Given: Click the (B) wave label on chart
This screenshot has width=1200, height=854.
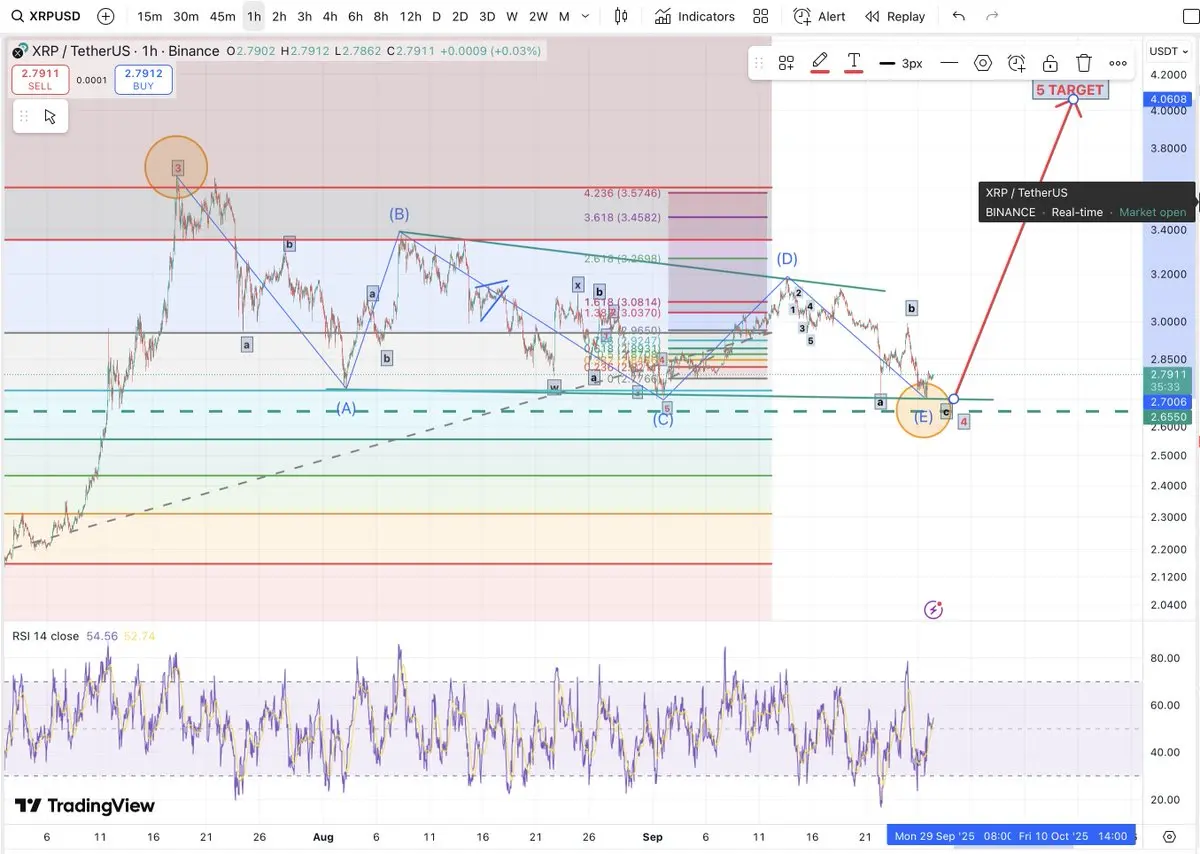Looking at the screenshot, I should [399, 214].
